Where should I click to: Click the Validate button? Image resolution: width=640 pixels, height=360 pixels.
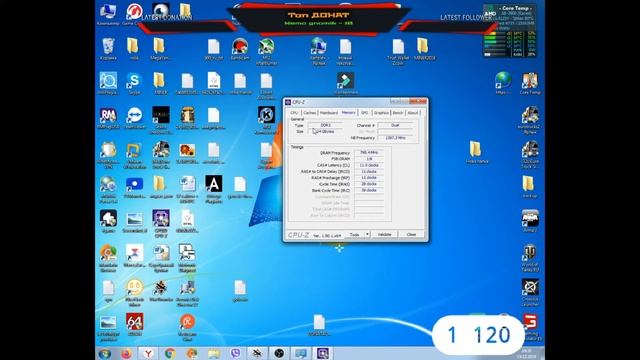click(384, 235)
